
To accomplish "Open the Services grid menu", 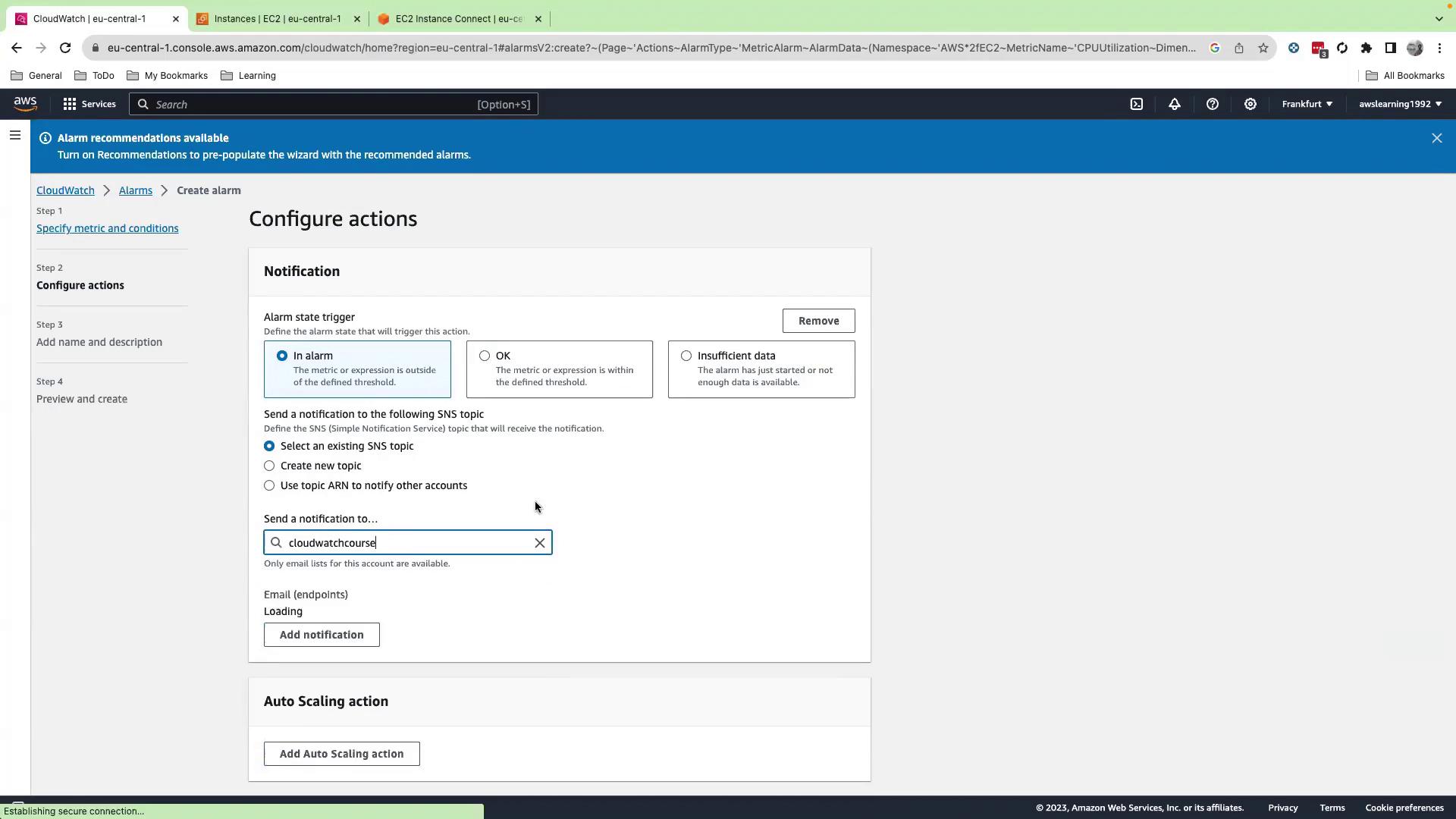I will point(89,104).
